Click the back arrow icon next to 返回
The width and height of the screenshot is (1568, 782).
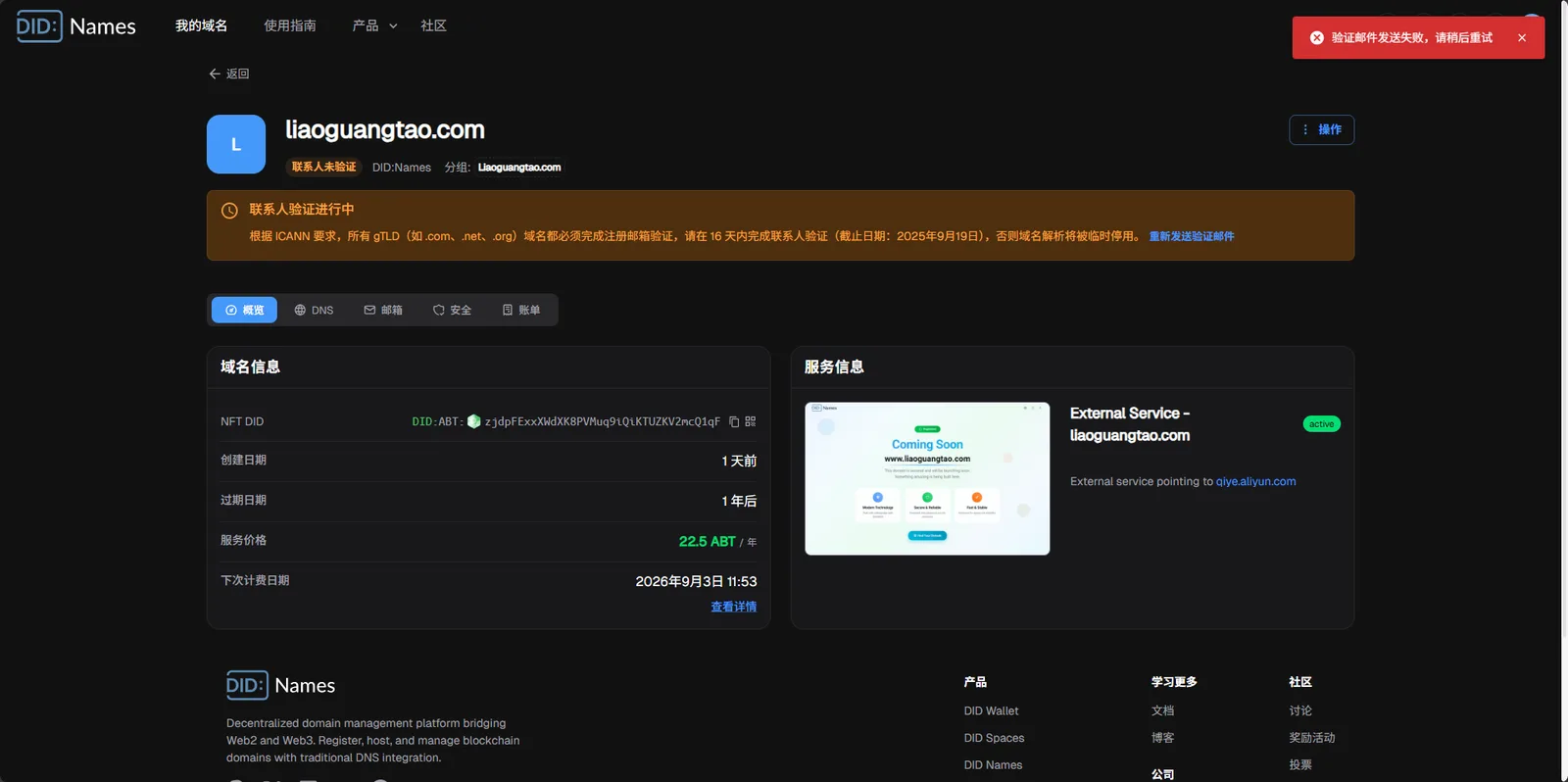tap(215, 73)
